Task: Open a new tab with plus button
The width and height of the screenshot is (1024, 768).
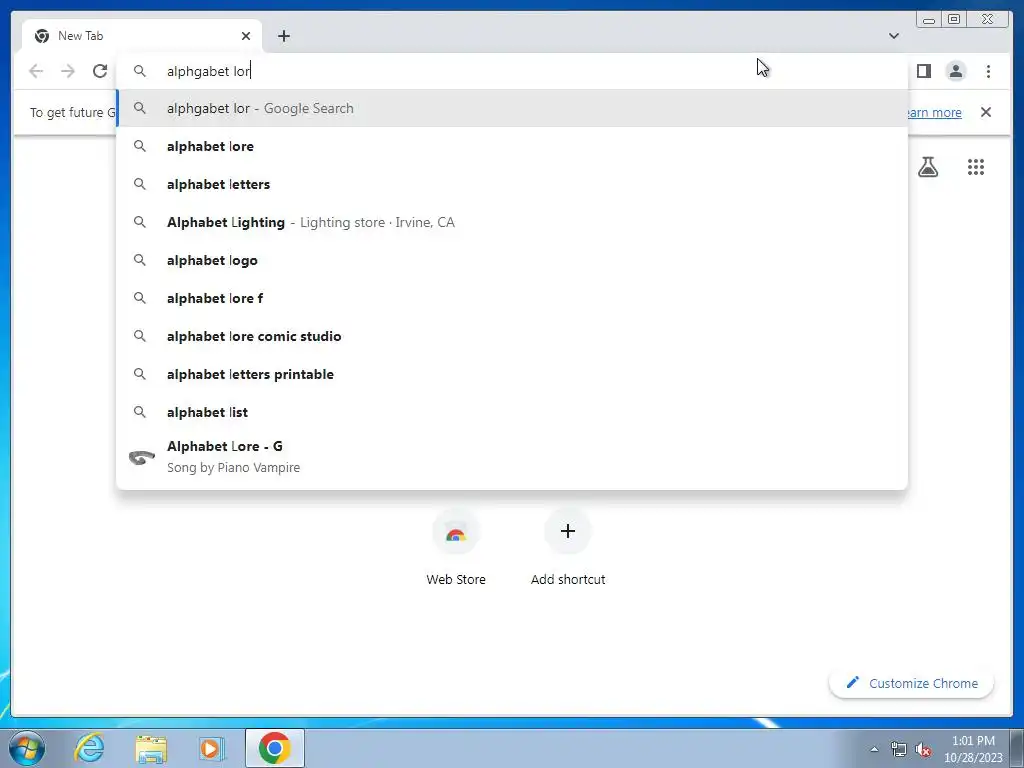Action: click(x=283, y=36)
